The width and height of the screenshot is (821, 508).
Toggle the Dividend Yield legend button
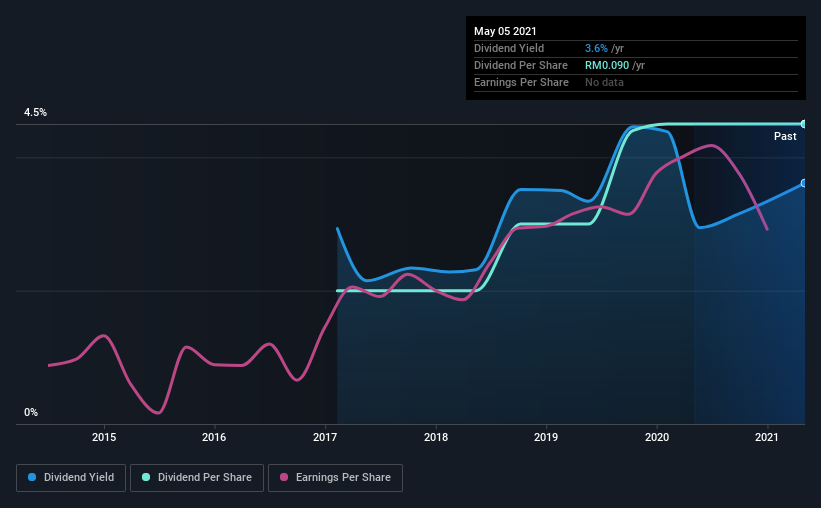71,478
